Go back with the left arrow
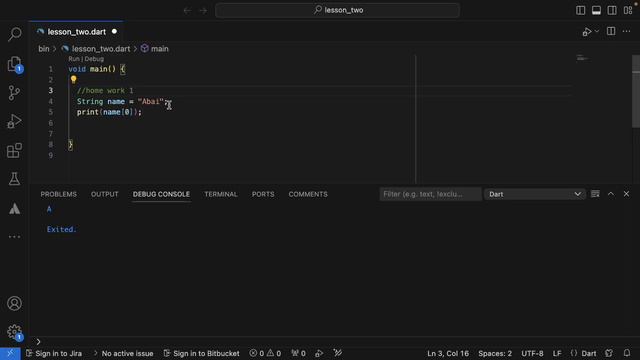 187,10
